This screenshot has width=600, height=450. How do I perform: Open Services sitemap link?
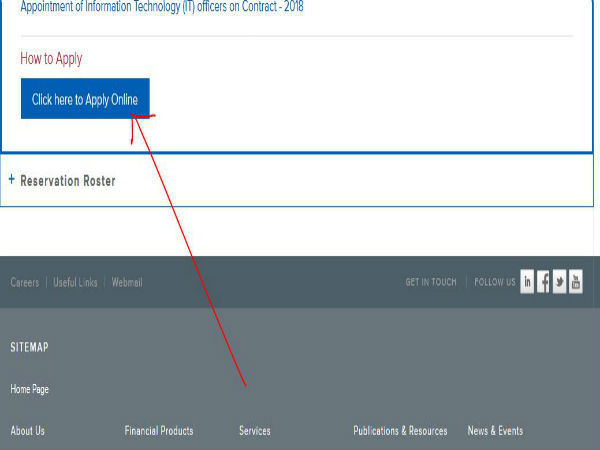(255, 430)
